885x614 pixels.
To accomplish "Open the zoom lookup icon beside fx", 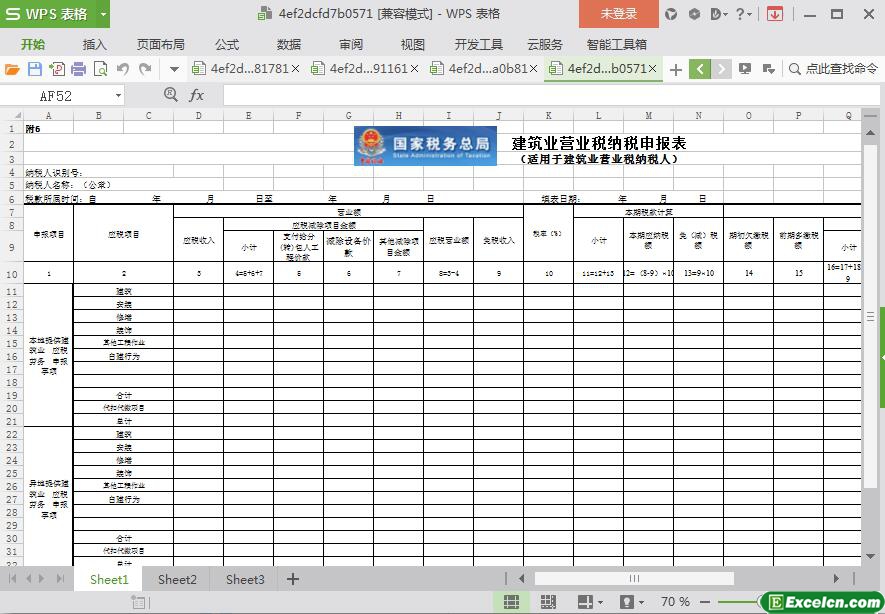I will point(170,95).
